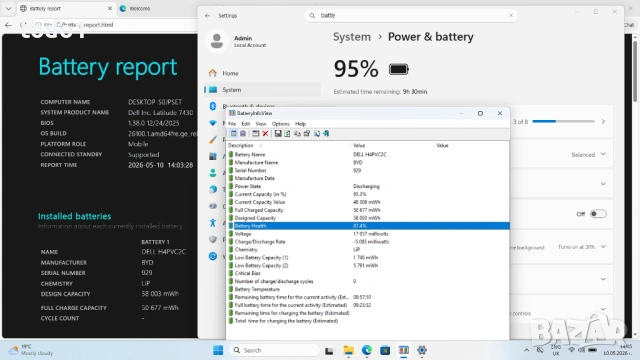Screen dimensions: 640x360
Task: Open the View menu in BatteryInfoView
Action: (261, 124)
